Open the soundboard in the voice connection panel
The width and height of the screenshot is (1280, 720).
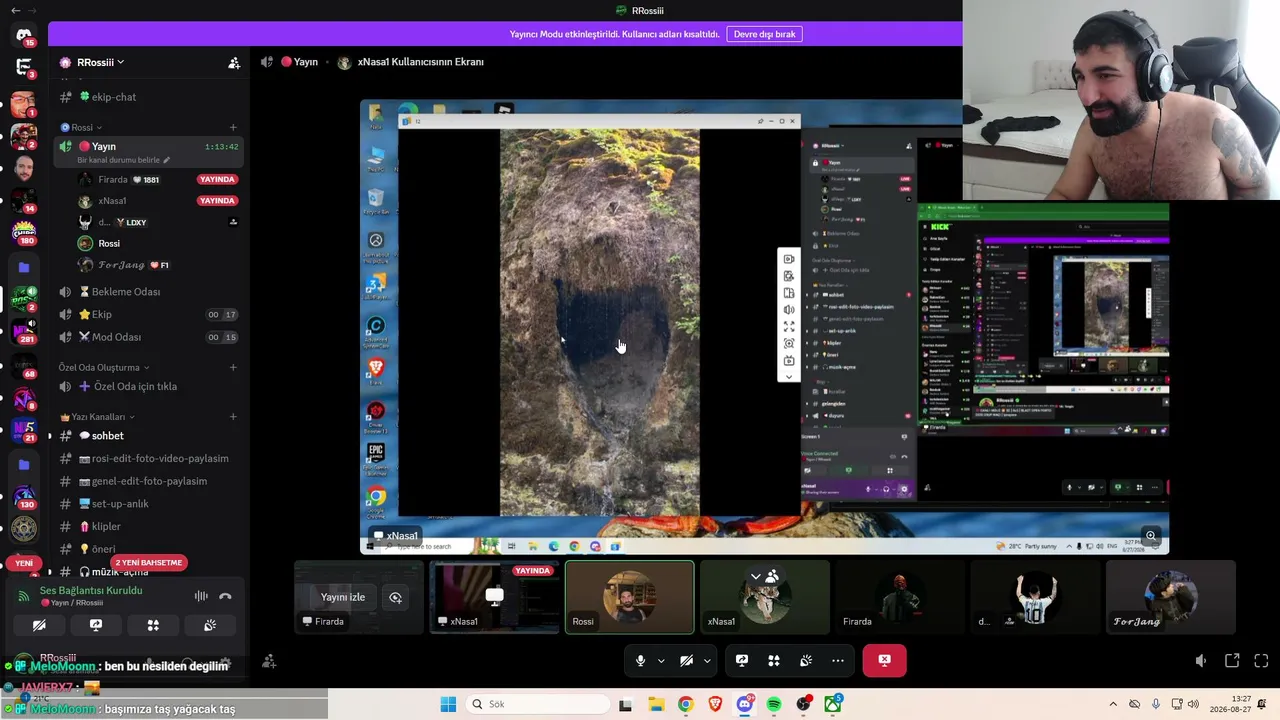pyautogui.click(x=210, y=625)
